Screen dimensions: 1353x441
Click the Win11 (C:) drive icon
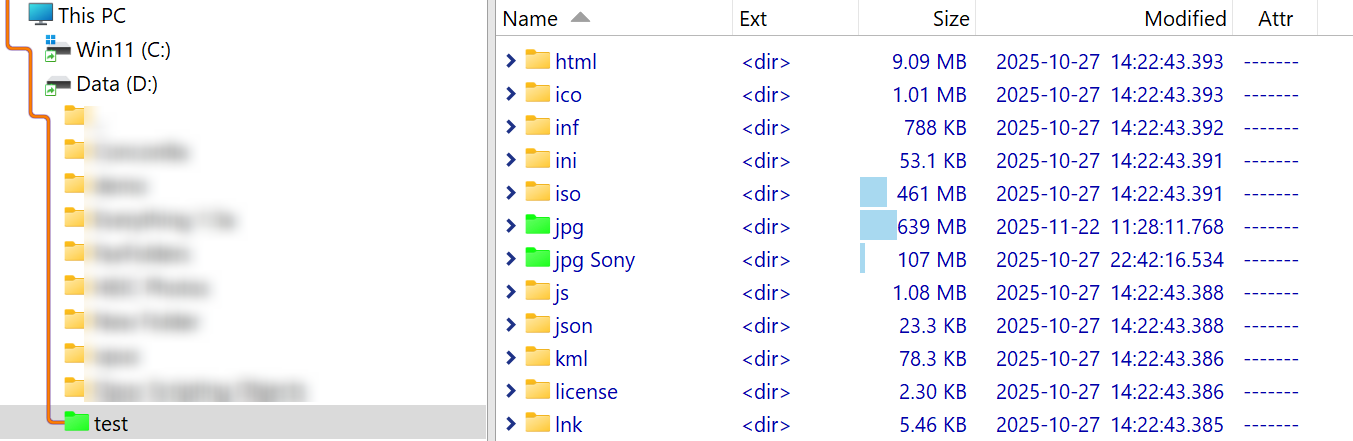click(x=58, y=50)
